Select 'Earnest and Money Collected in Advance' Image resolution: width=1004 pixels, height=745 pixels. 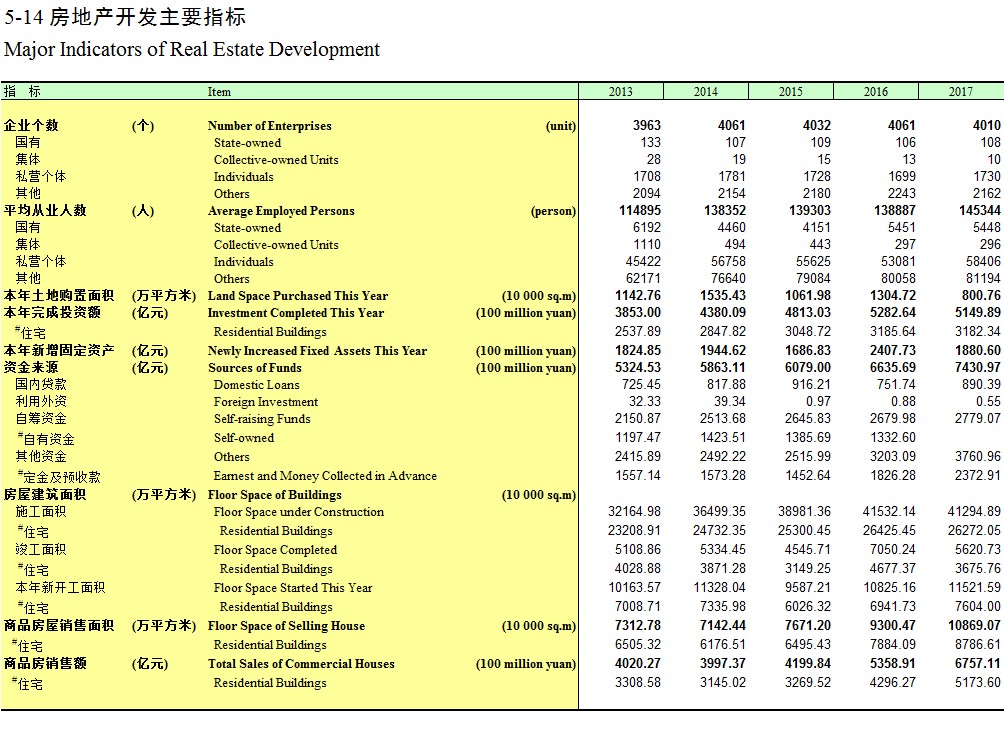point(325,476)
